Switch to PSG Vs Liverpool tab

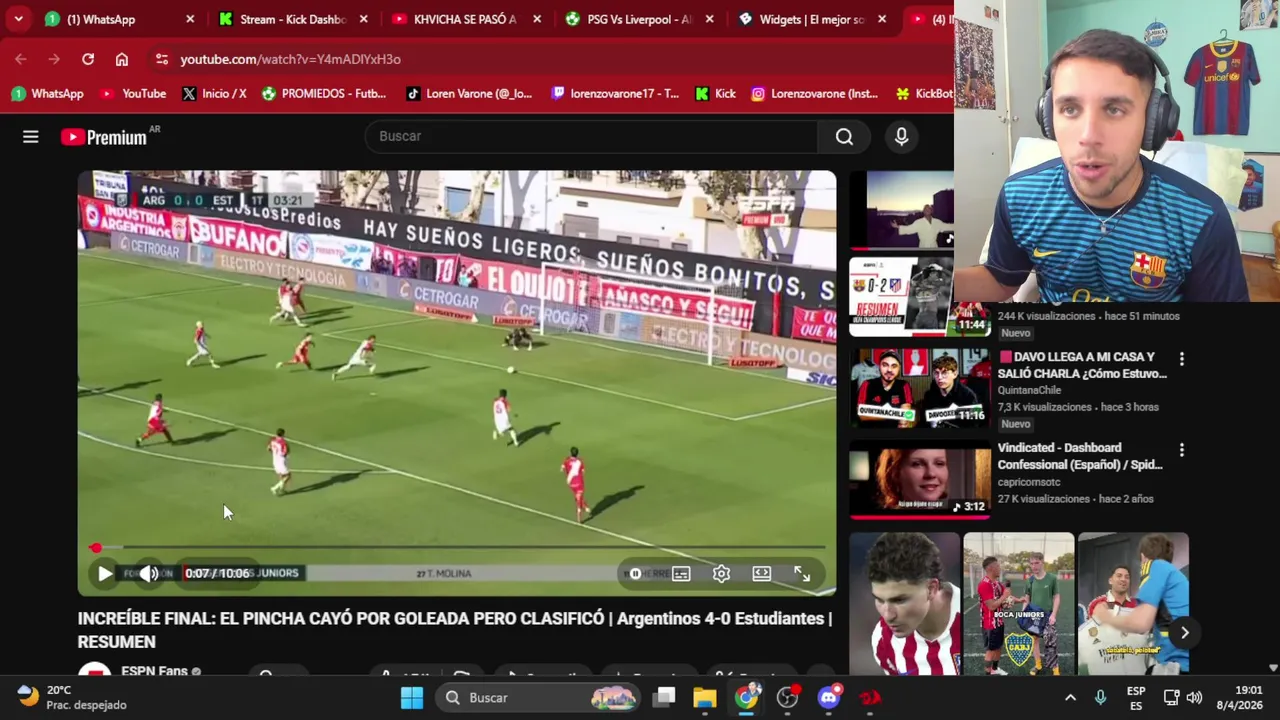coord(639,19)
